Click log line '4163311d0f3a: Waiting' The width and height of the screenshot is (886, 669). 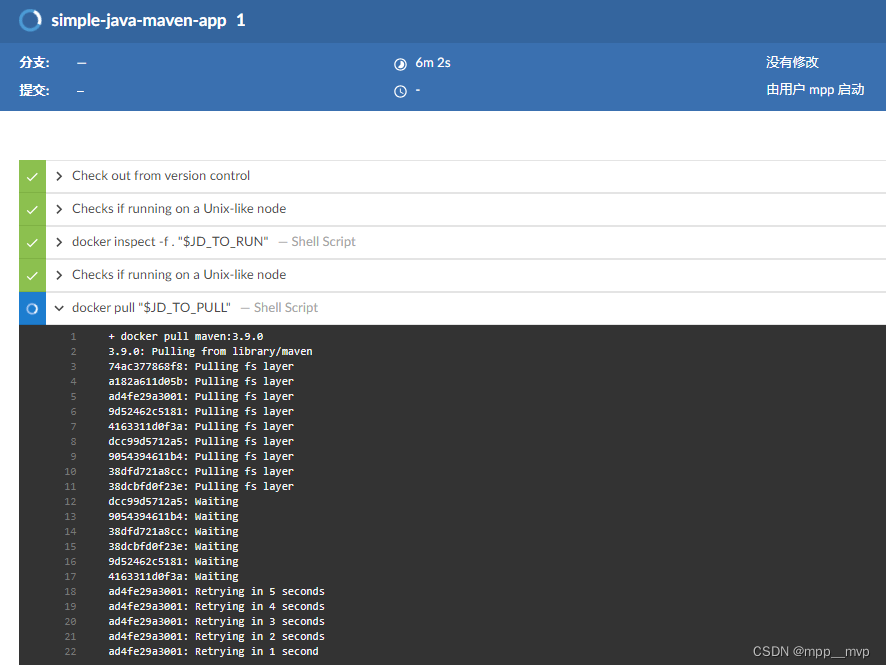point(173,576)
